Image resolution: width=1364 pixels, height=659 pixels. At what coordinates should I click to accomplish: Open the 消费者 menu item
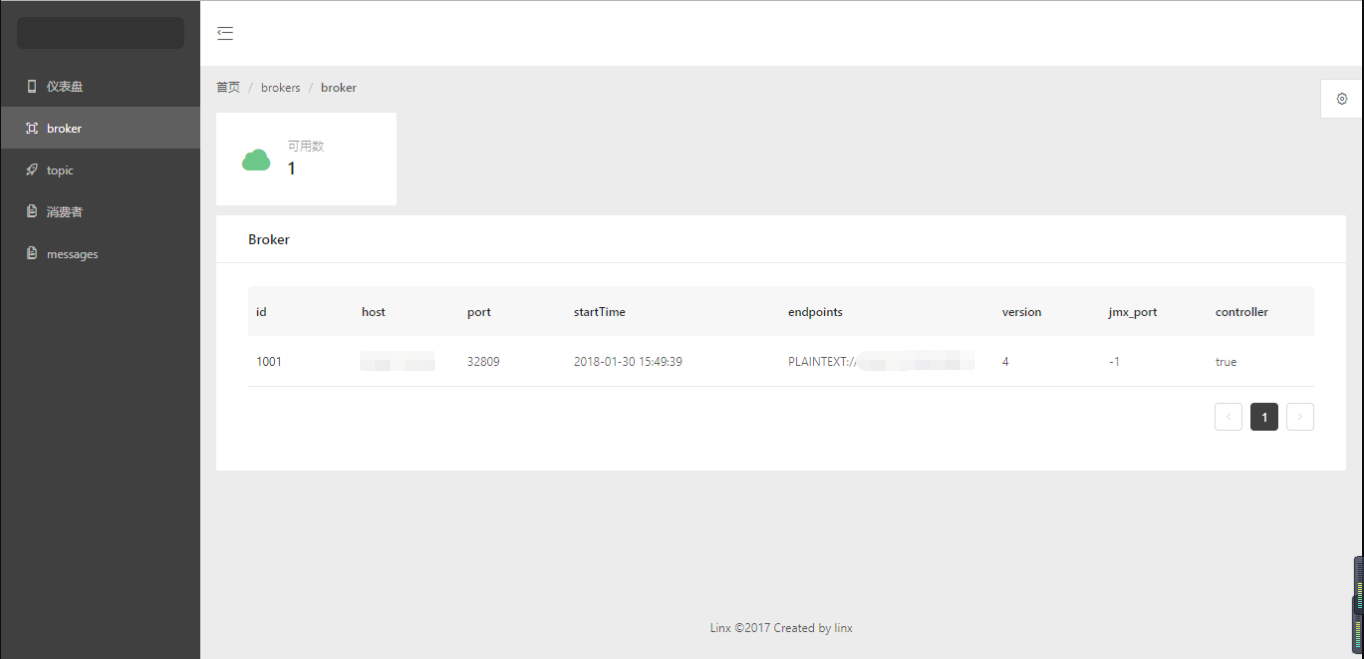(100, 212)
